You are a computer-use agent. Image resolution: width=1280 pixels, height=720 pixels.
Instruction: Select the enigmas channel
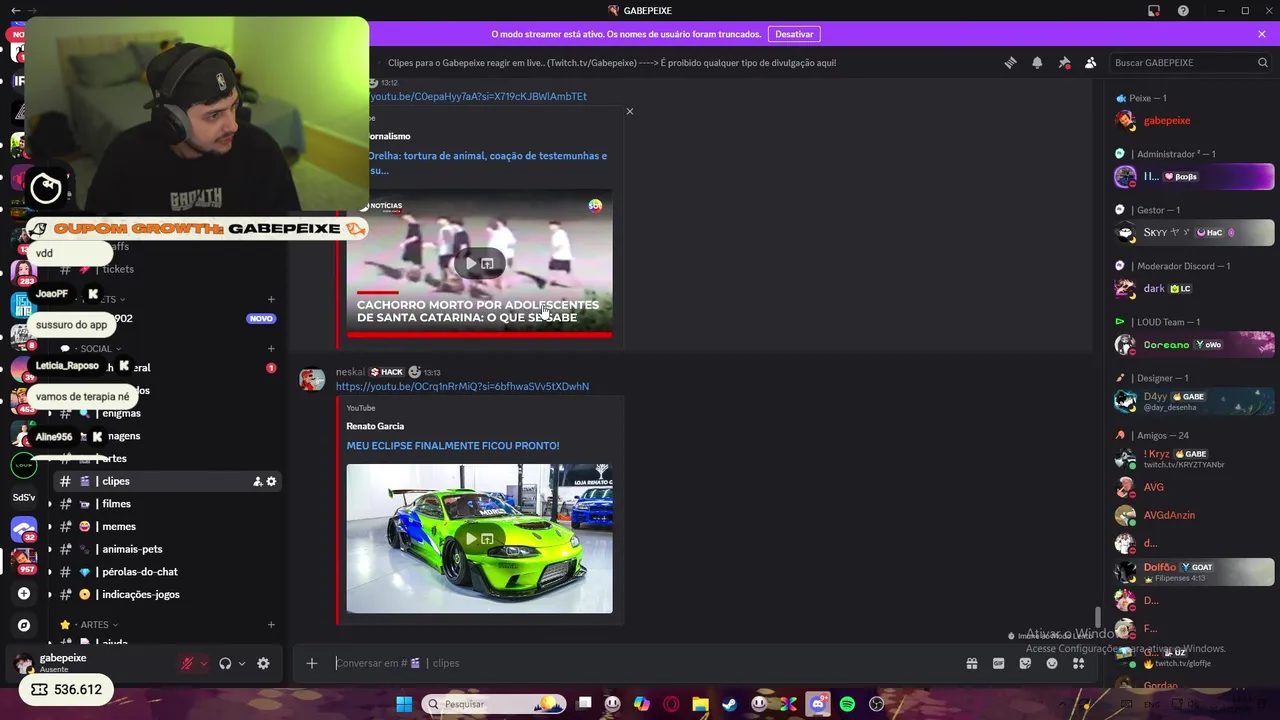click(166, 413)
